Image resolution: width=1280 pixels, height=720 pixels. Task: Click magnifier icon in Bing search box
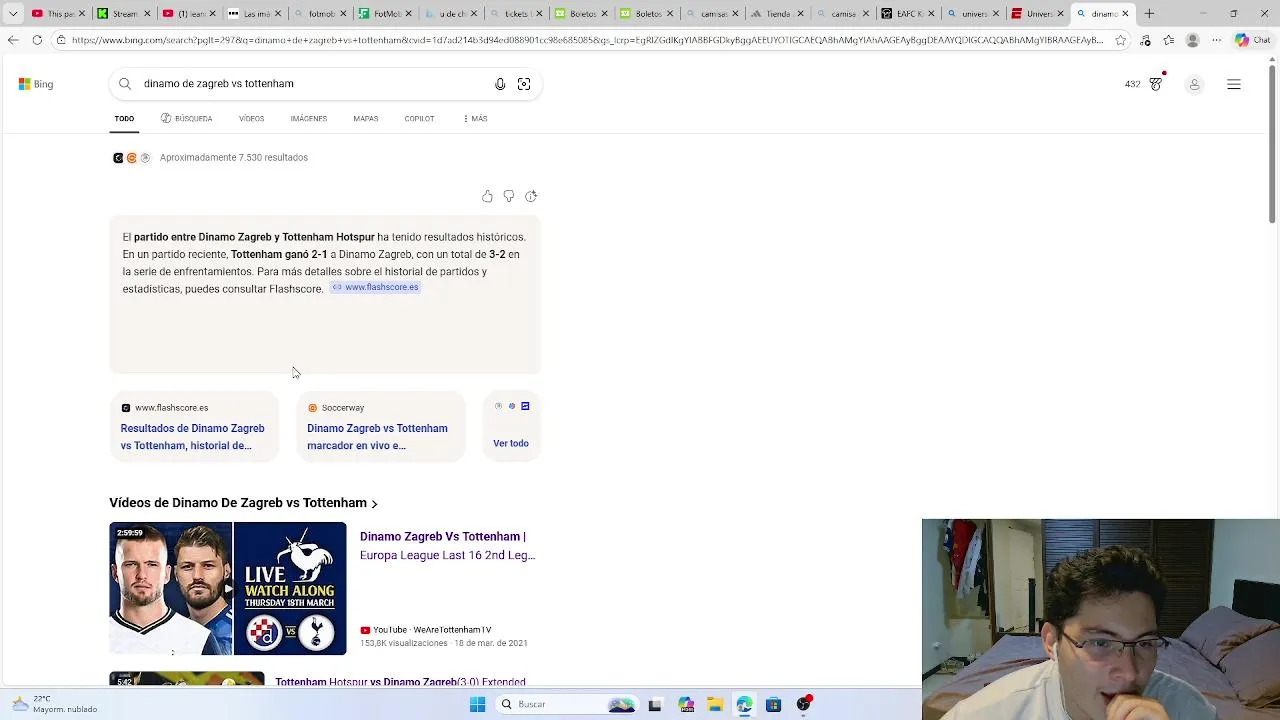pyautogui.click(x=125, y=84)
